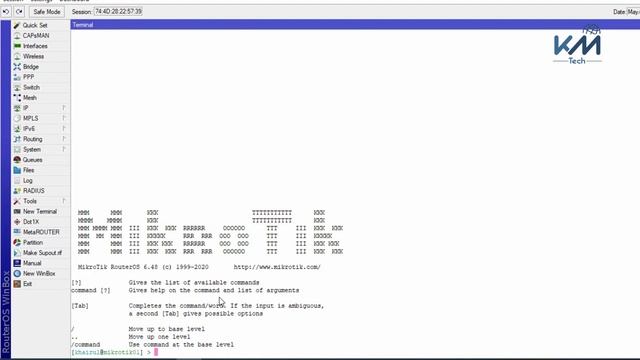Click the Tools menu icon
The width and height of the screenshot is (640, 360).
tap(17, 201)
